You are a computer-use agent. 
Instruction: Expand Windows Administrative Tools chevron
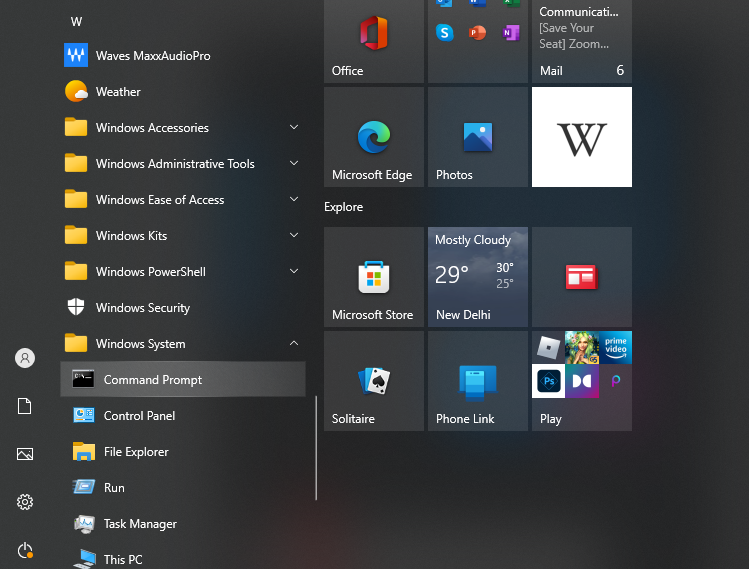click(294, 163)
